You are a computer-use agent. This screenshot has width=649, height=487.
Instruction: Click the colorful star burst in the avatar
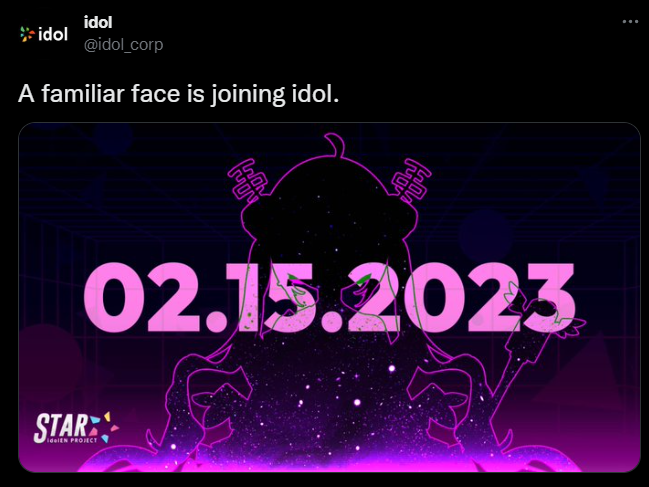pyautogui.click(x=27, y=34)
